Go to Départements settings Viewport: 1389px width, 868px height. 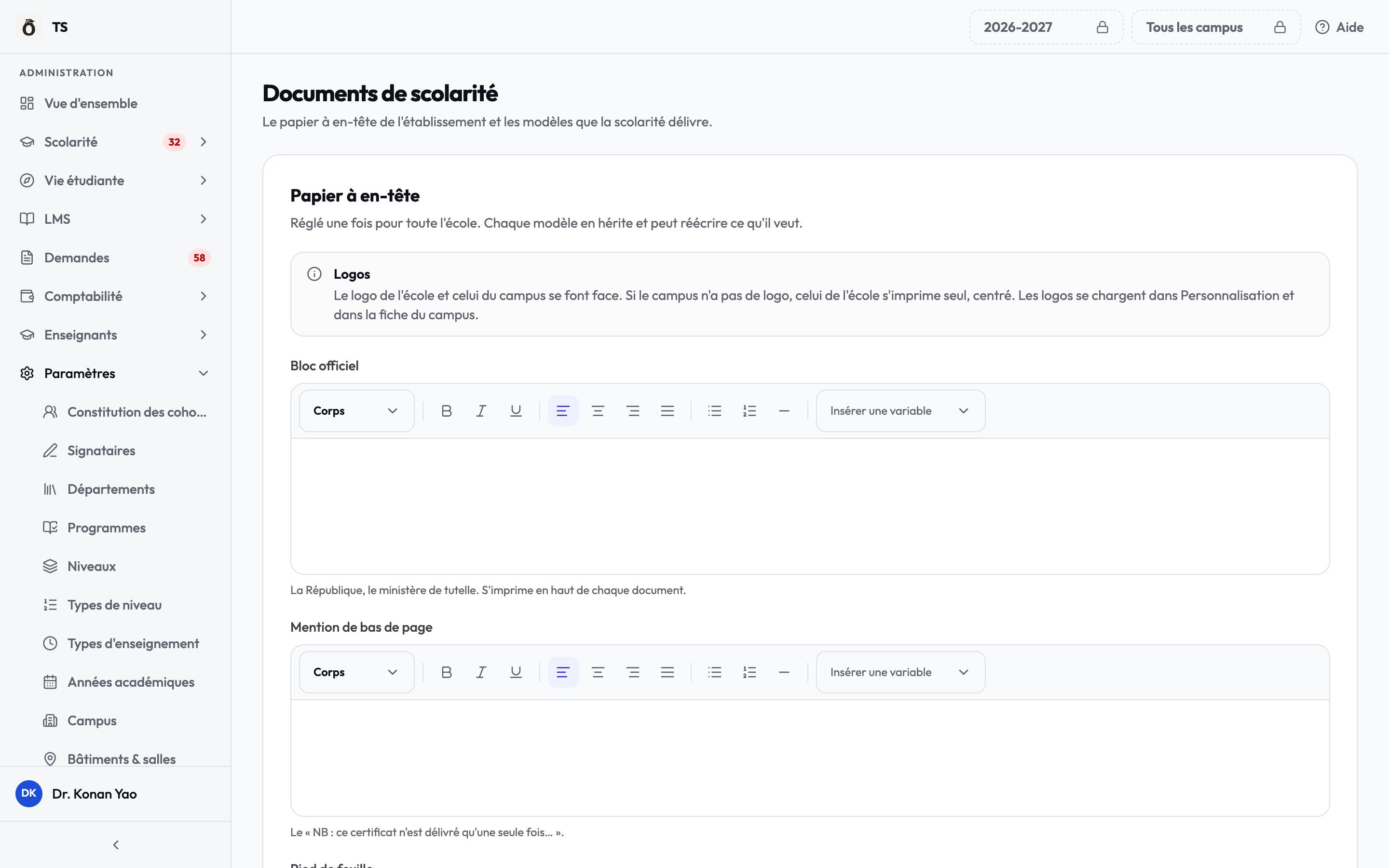[x=127, y=489]
